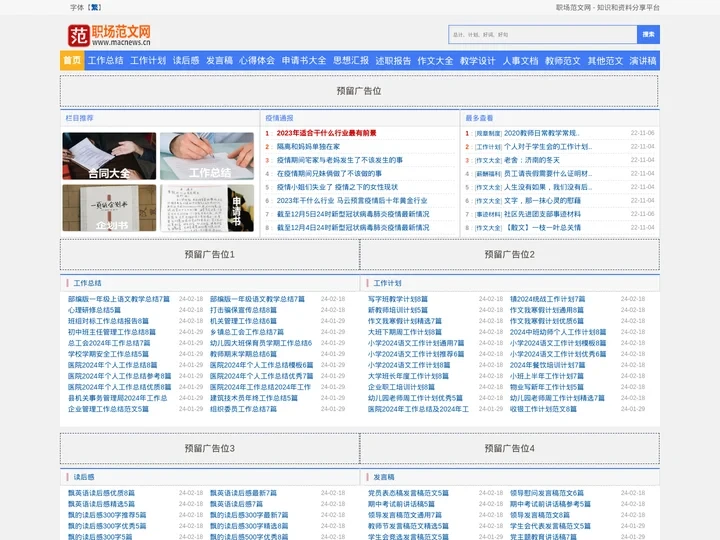Open article 隔离和妈妈单独在家

pyautogui.click(x=308, y=146)
